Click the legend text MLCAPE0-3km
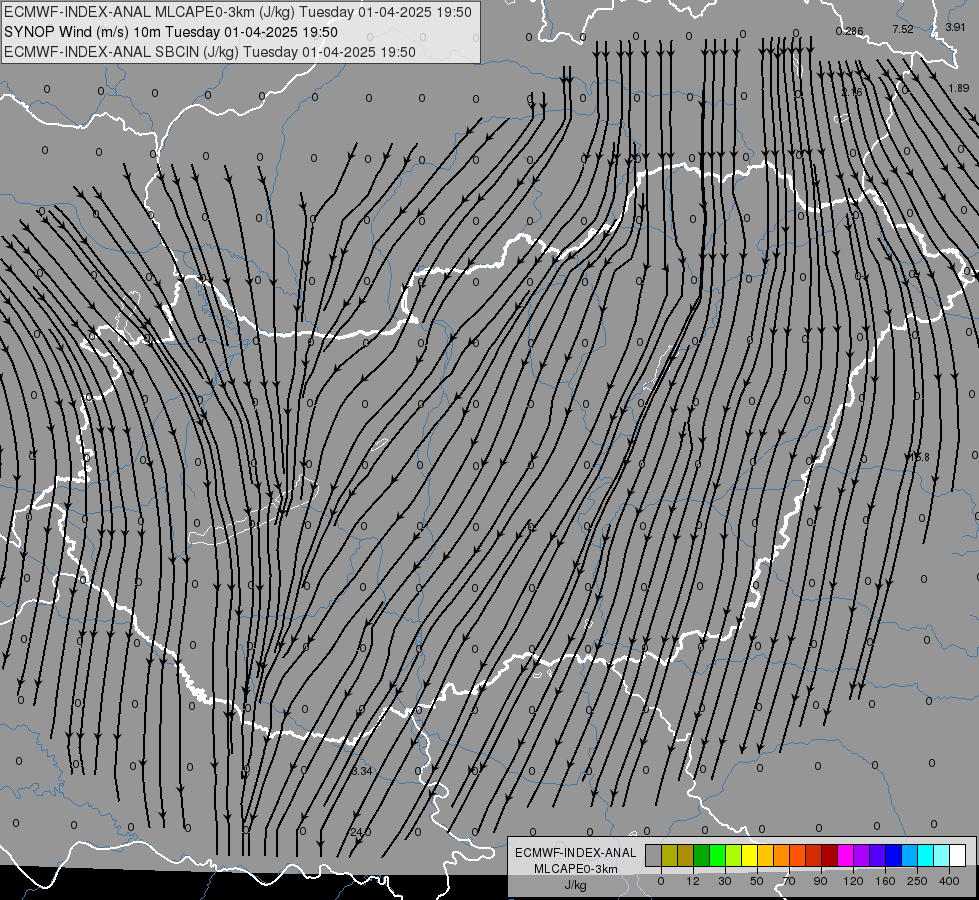Viewport: 979px width, 900px height. [576, 869]
